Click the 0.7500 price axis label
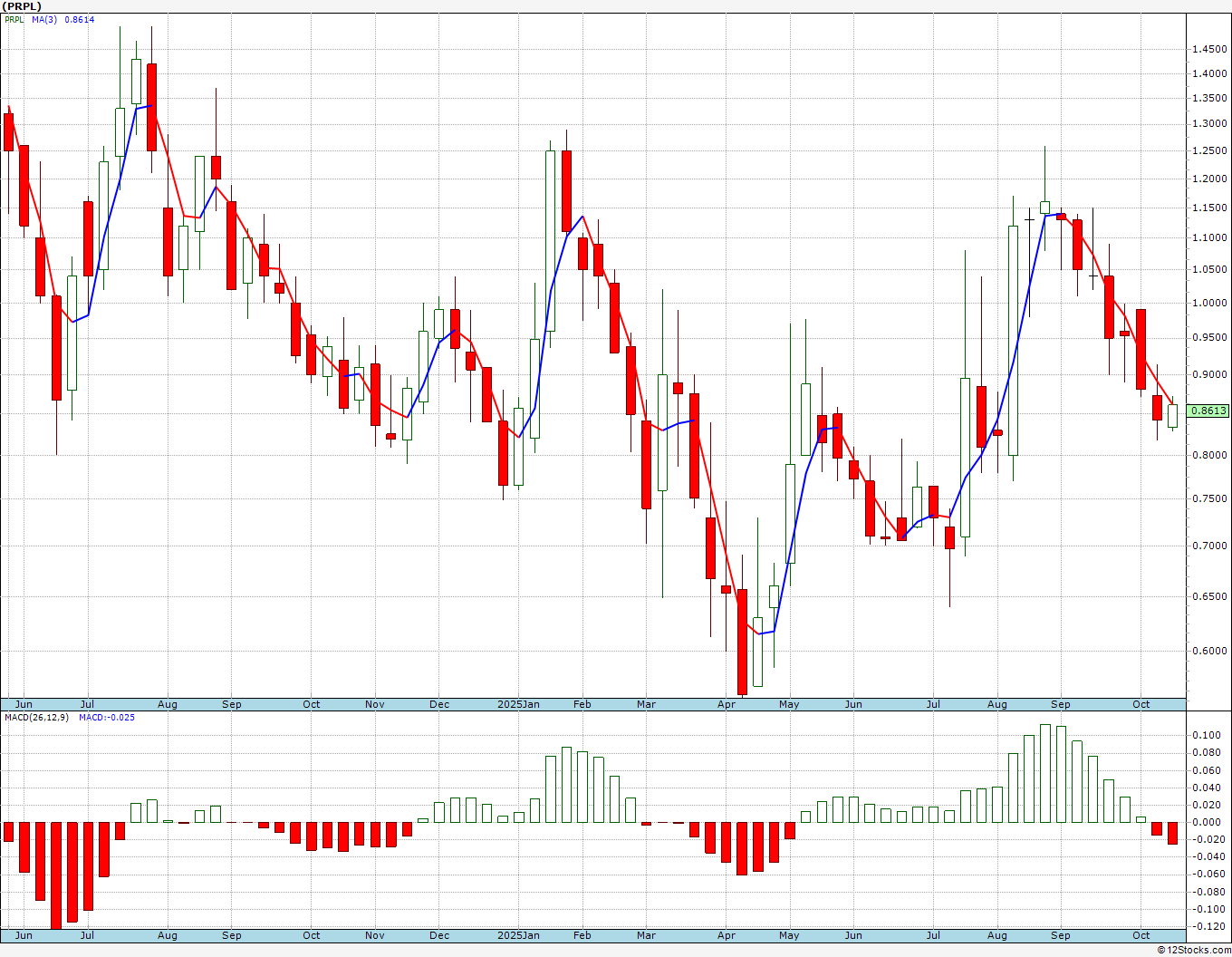Screen dimensions: 1232x957 [1211, 498]
